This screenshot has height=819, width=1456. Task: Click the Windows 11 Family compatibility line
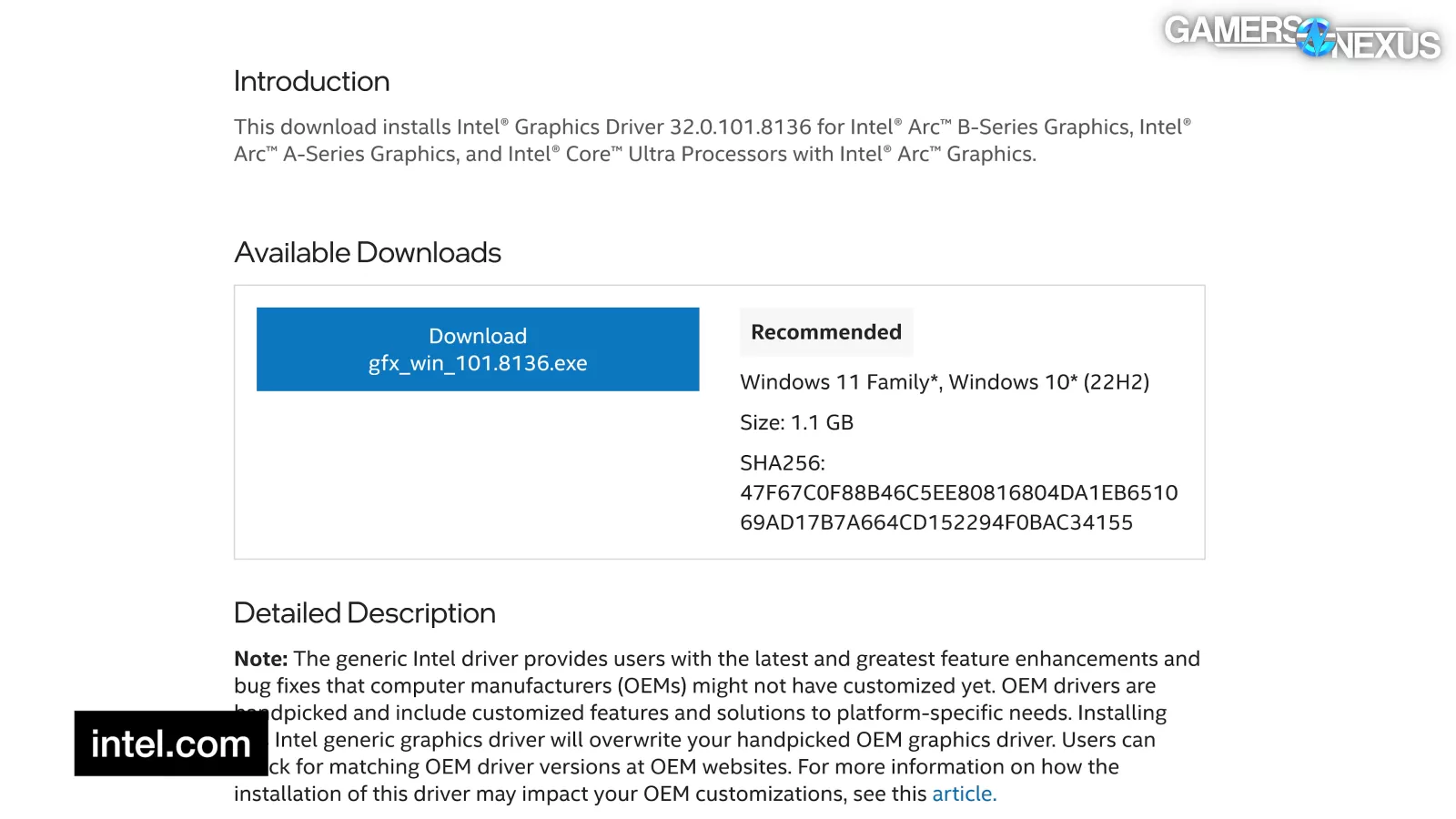944,382
